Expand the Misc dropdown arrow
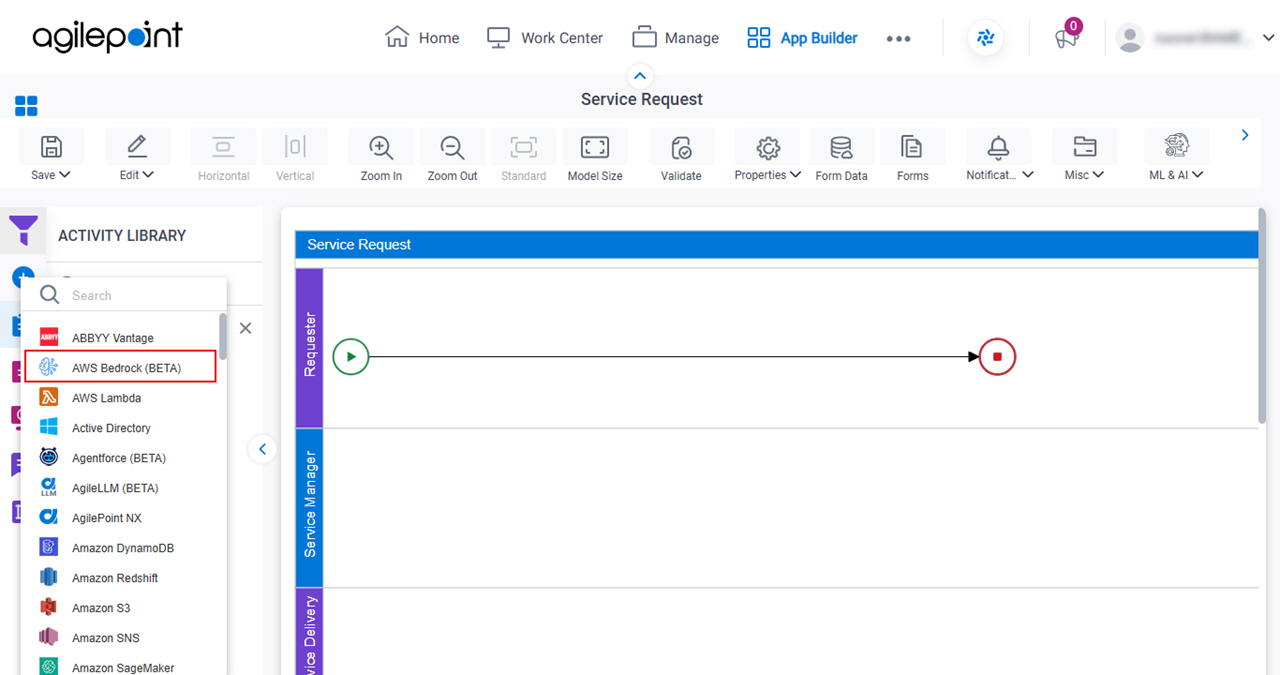This screenshot has height=675, width=1280. click(x=1098, y=175)
